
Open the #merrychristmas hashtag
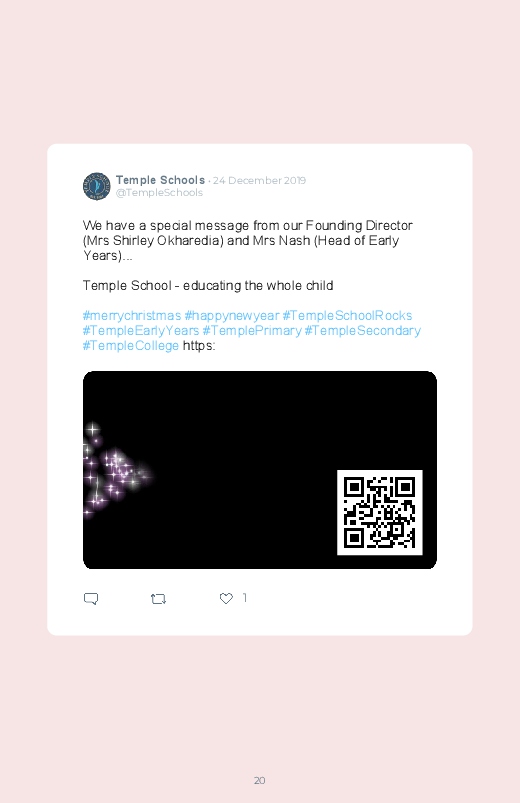(132, 315)
